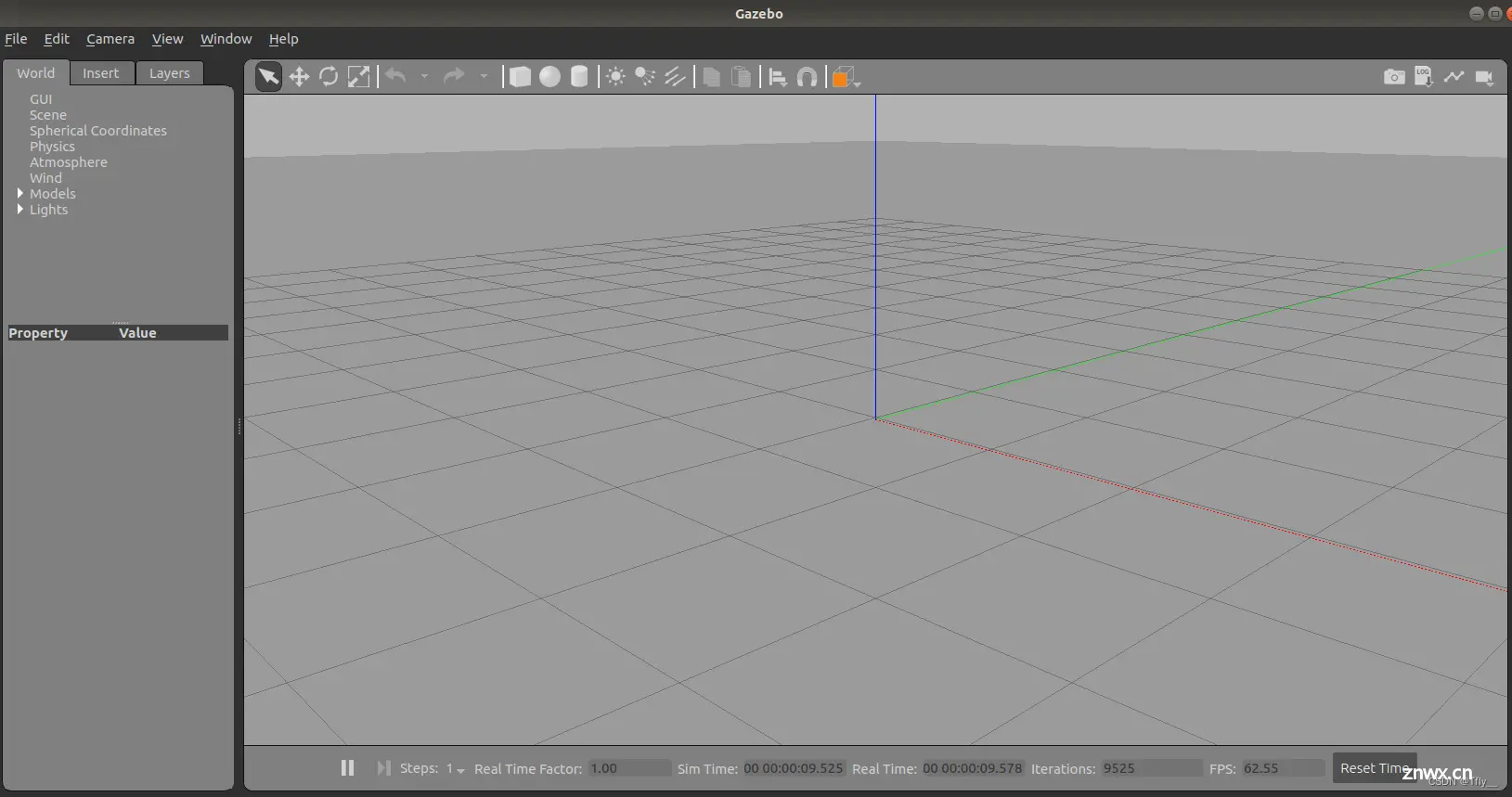1512x797 pixels.
Task: Pause the simulation
Action: pos(347,767)
